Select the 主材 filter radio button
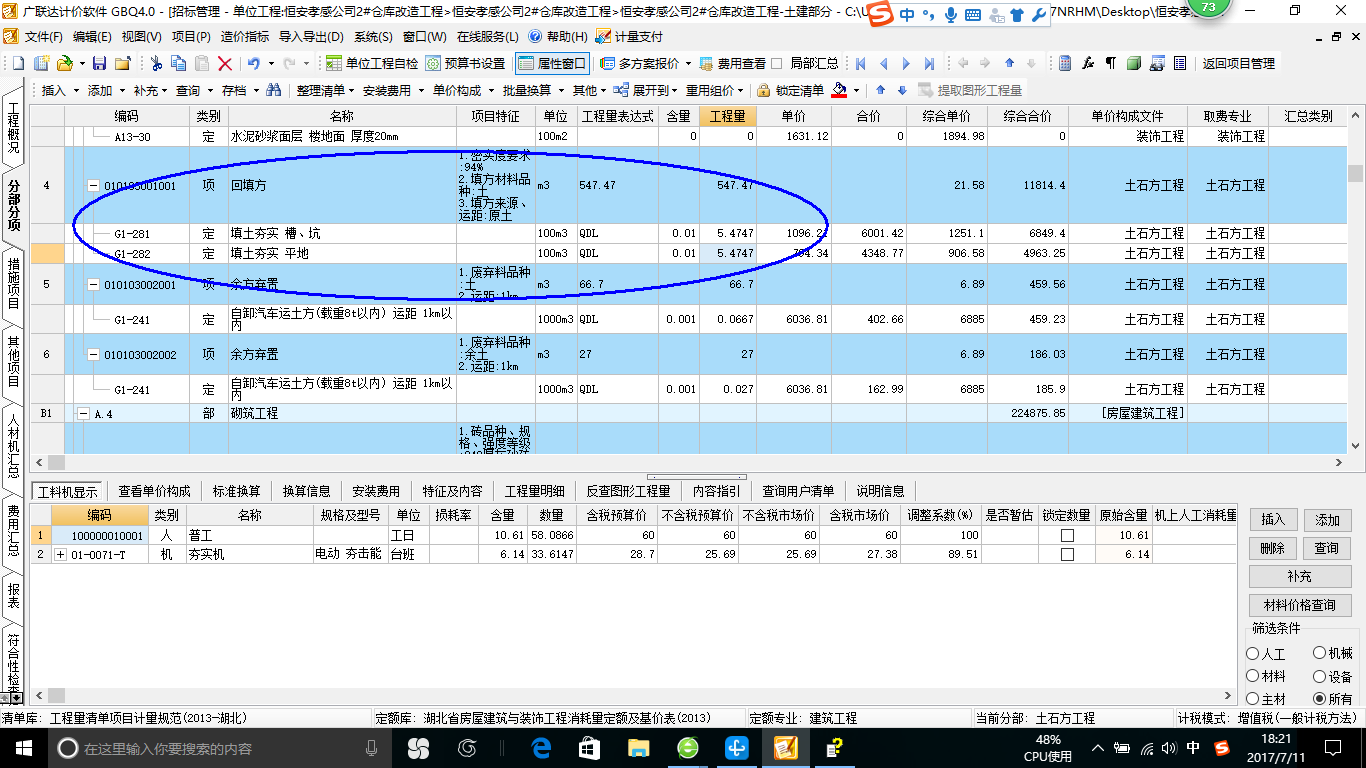The width and height of the screenshot is (1366, 768). click(1253, 699)
